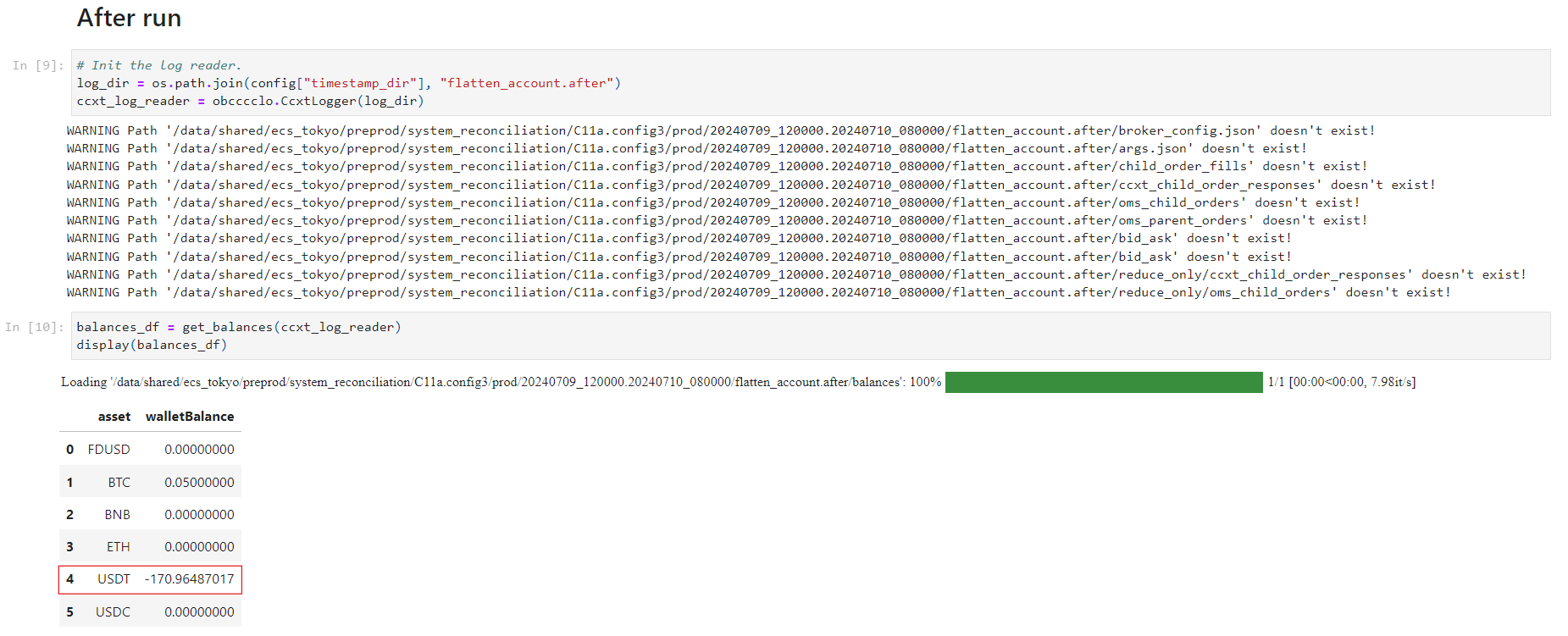Click the green loading progress bar
Image resolution: width=1568 pixels, height=636 pixels.
(x=1104, y=382)
